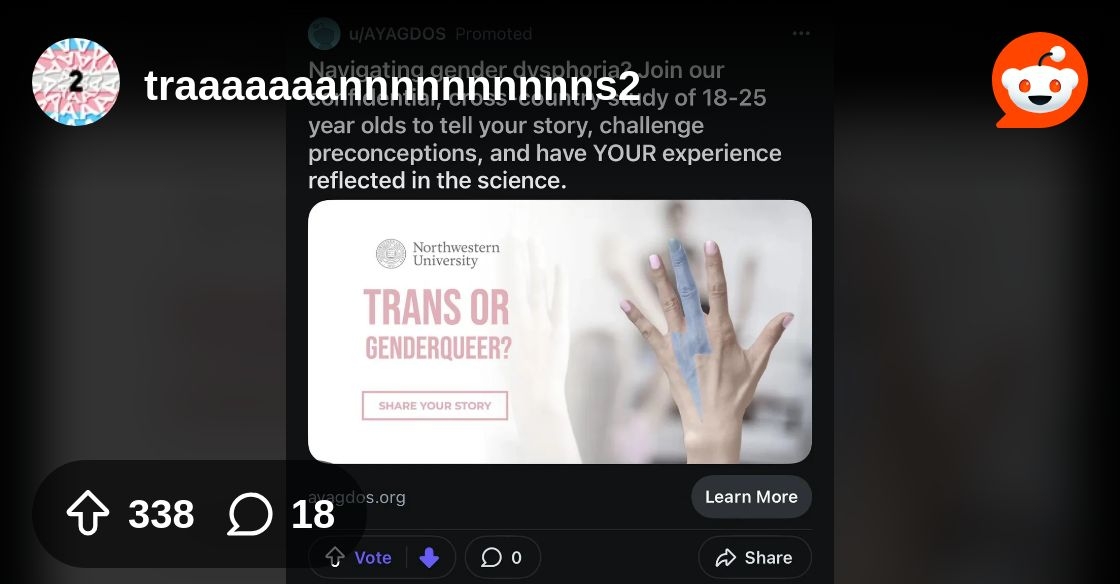Click the Learn More button

(751, 497)
